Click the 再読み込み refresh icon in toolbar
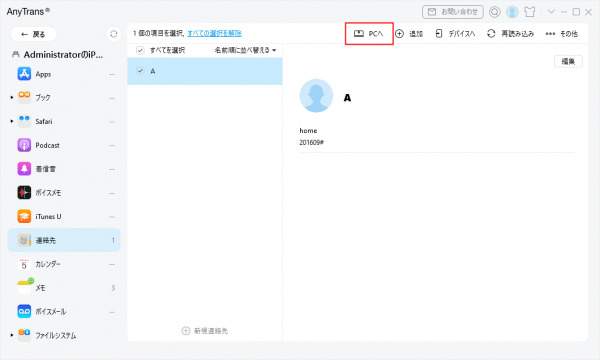Image resolution: width=600 pixels, height=360 pixels. click(491, 34)
